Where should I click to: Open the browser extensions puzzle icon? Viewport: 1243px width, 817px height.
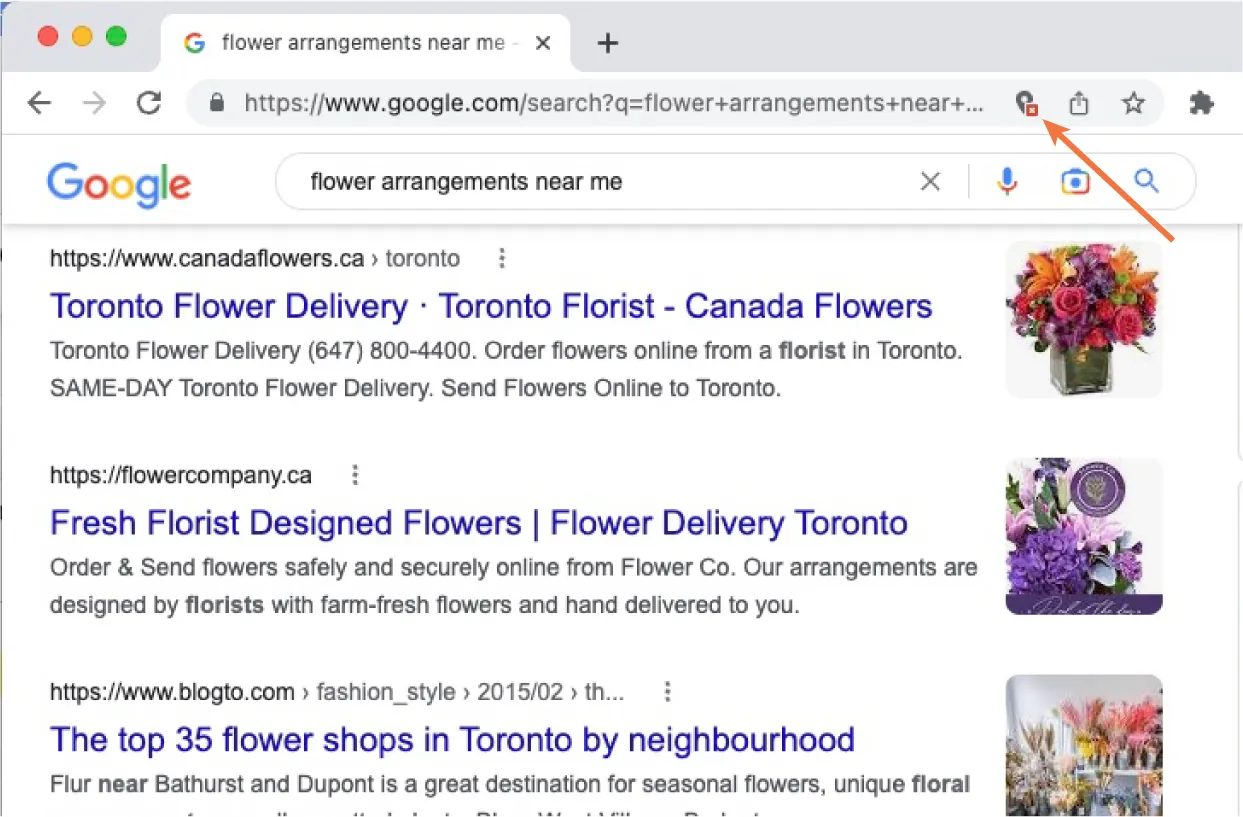[1200, 102]
